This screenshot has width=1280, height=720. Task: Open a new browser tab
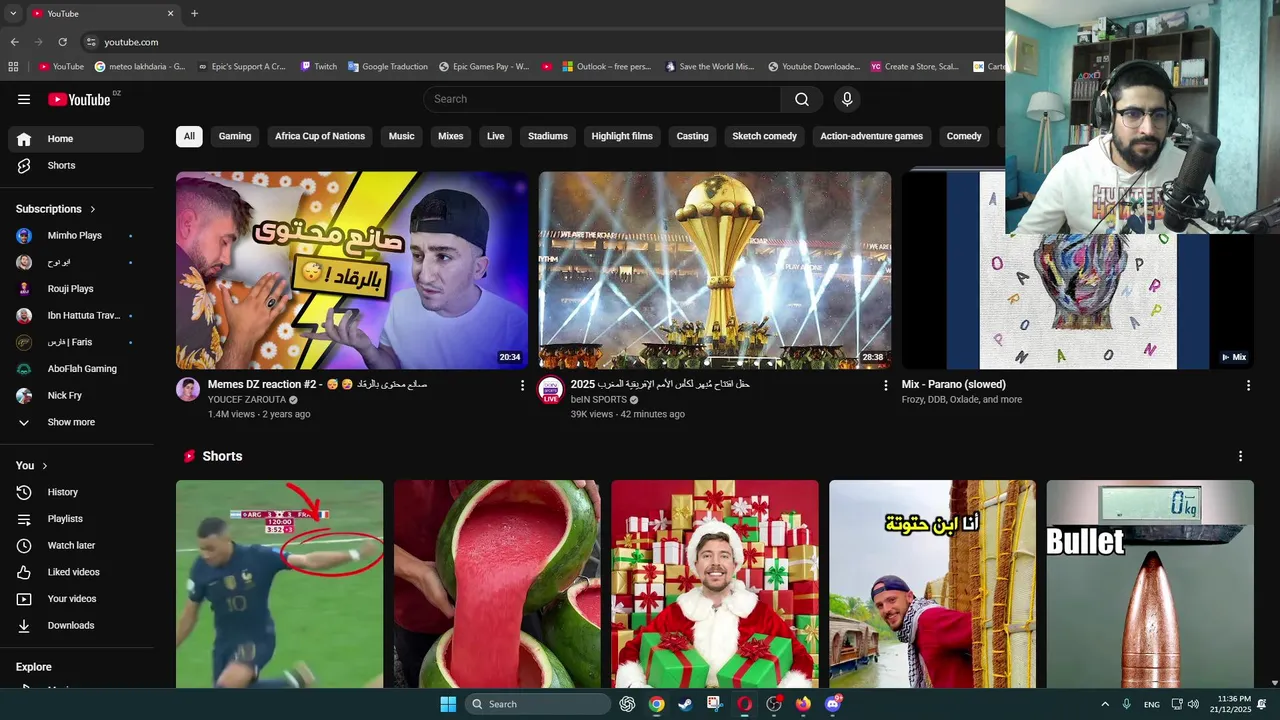pyautogui.click(x=194, y=14)
